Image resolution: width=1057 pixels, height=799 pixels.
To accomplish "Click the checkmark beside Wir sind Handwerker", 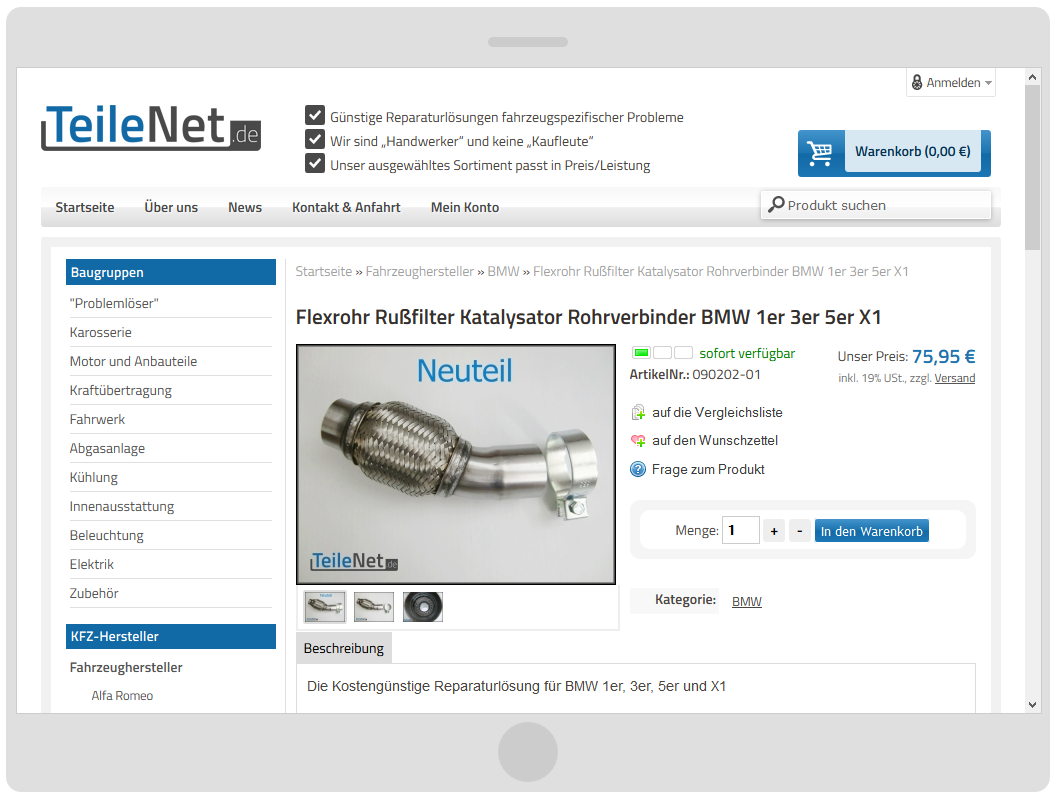I will pyautogui.click(x=315, y=140).
